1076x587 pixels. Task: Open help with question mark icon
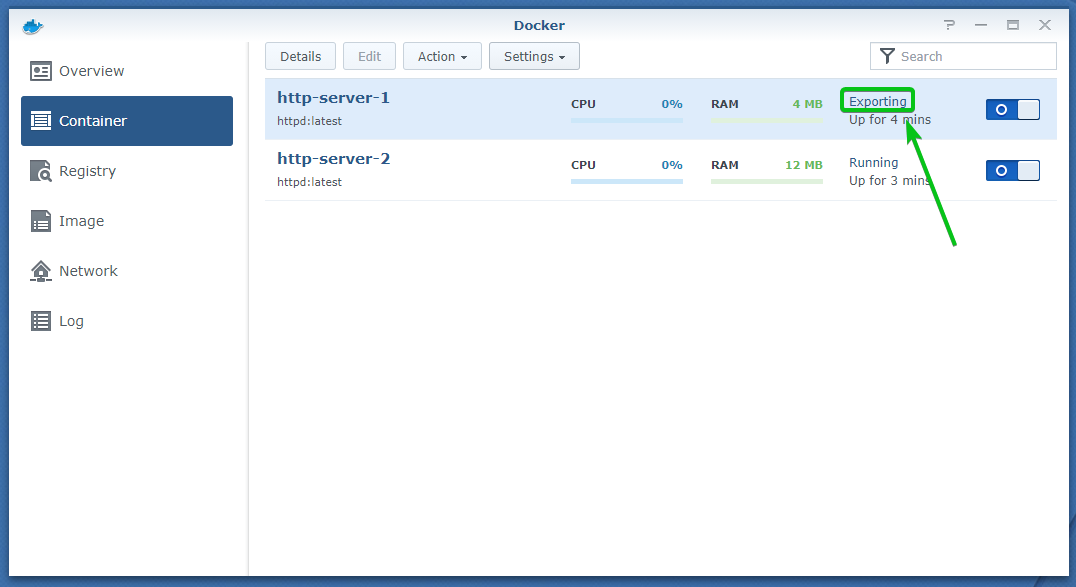pos(948,25)
